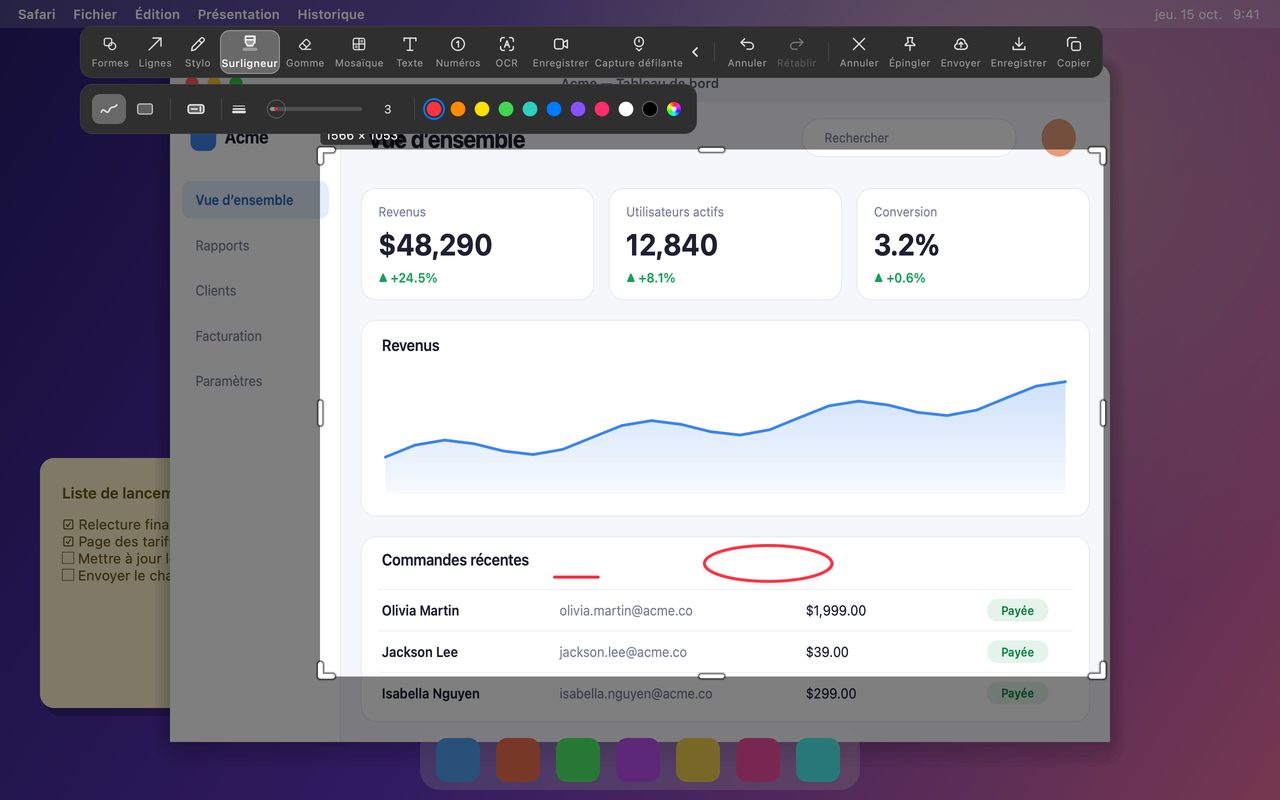This screenshot has height=800, width=1280.
Task: Click the Rechercher search field
Action: pyautogui.click(x=909, y=138)
